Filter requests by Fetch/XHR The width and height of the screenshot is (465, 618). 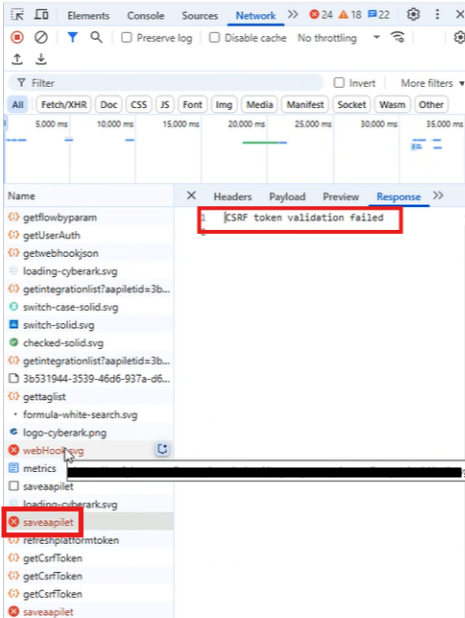[64, 104]
